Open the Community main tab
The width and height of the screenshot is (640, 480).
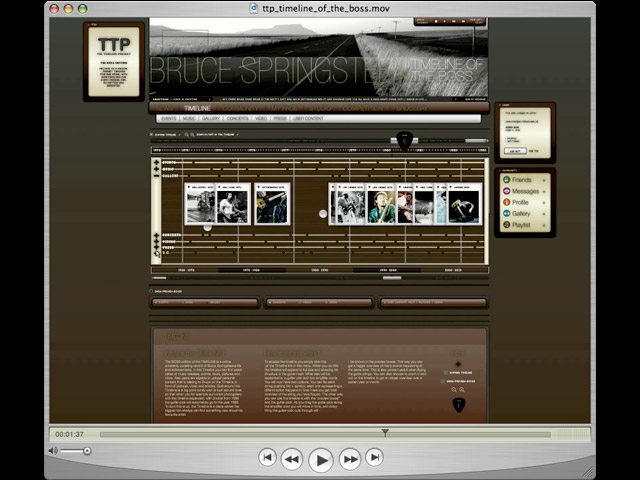pos(241,108)
